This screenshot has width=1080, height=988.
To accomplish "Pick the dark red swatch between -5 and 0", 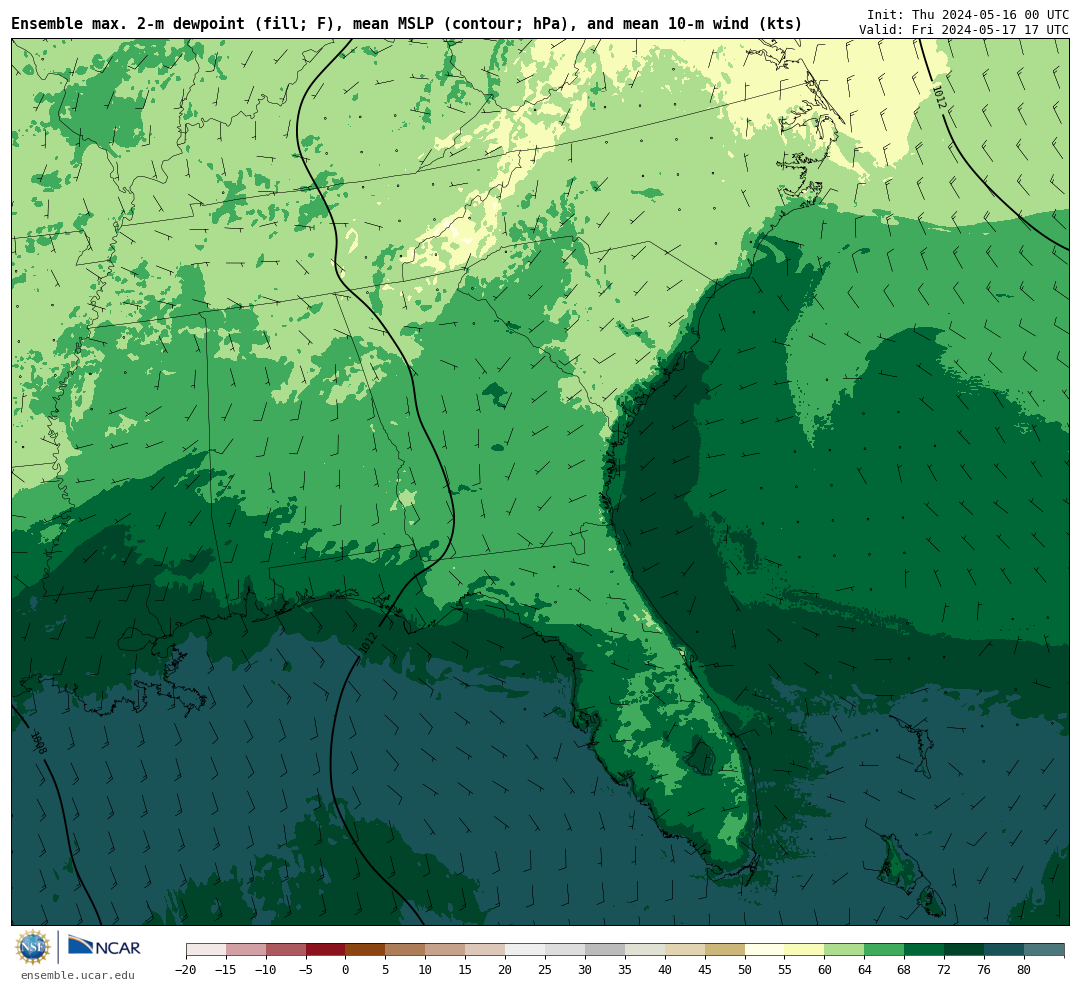I will coord(325,950).
